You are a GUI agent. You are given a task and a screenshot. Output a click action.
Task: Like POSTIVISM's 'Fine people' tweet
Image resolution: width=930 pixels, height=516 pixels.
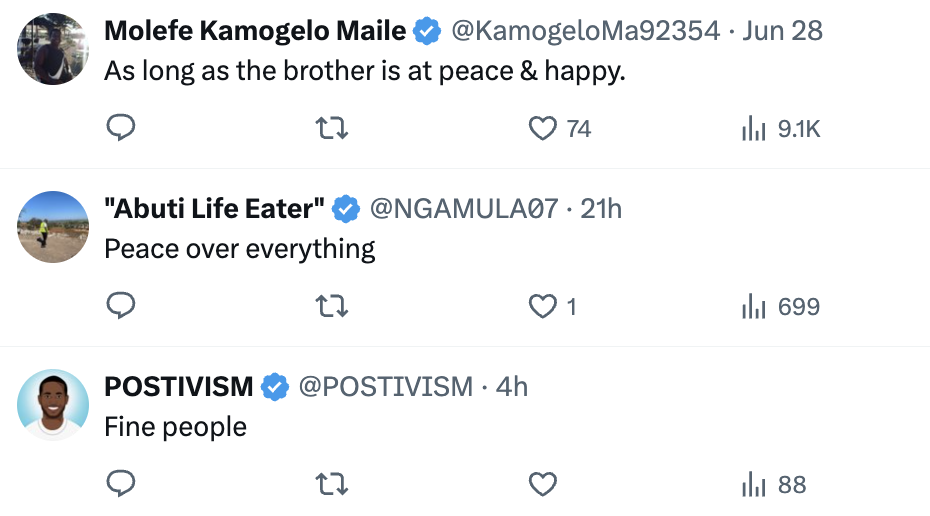tap(543, 484)
